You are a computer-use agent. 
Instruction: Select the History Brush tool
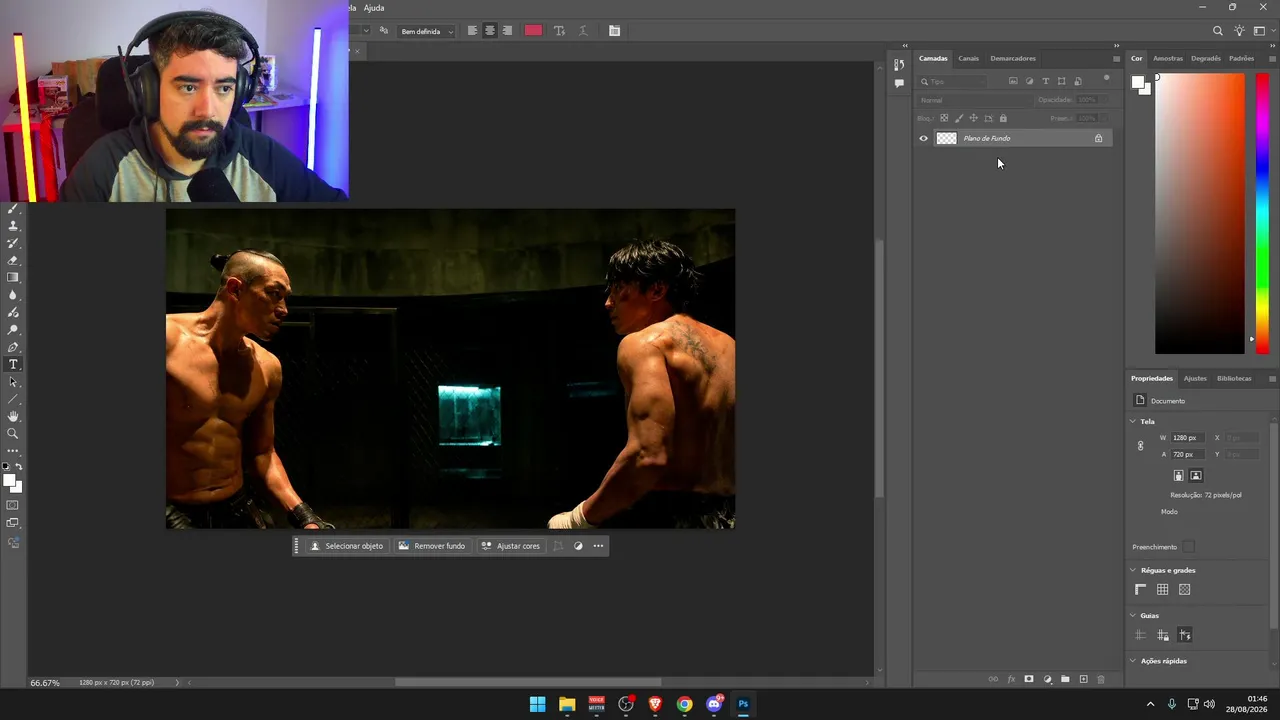[x=13, y=243]
